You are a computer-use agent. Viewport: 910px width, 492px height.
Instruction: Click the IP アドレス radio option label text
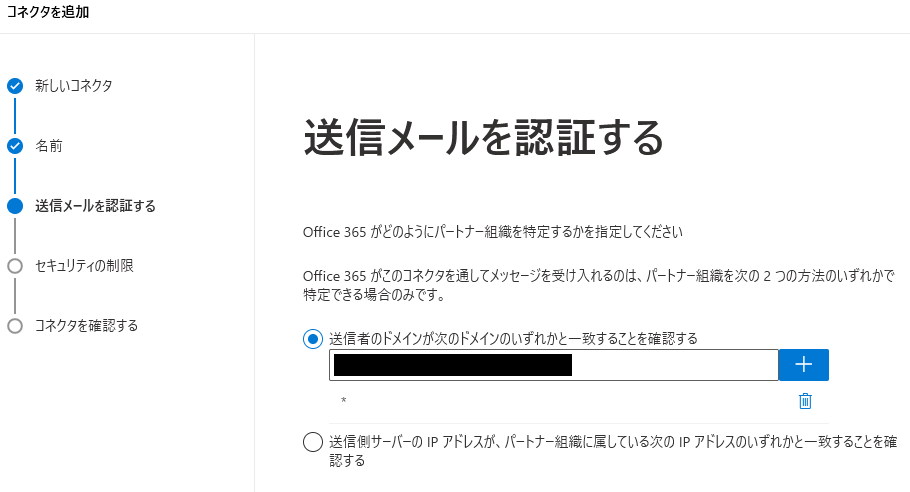(x=613, y=451)
